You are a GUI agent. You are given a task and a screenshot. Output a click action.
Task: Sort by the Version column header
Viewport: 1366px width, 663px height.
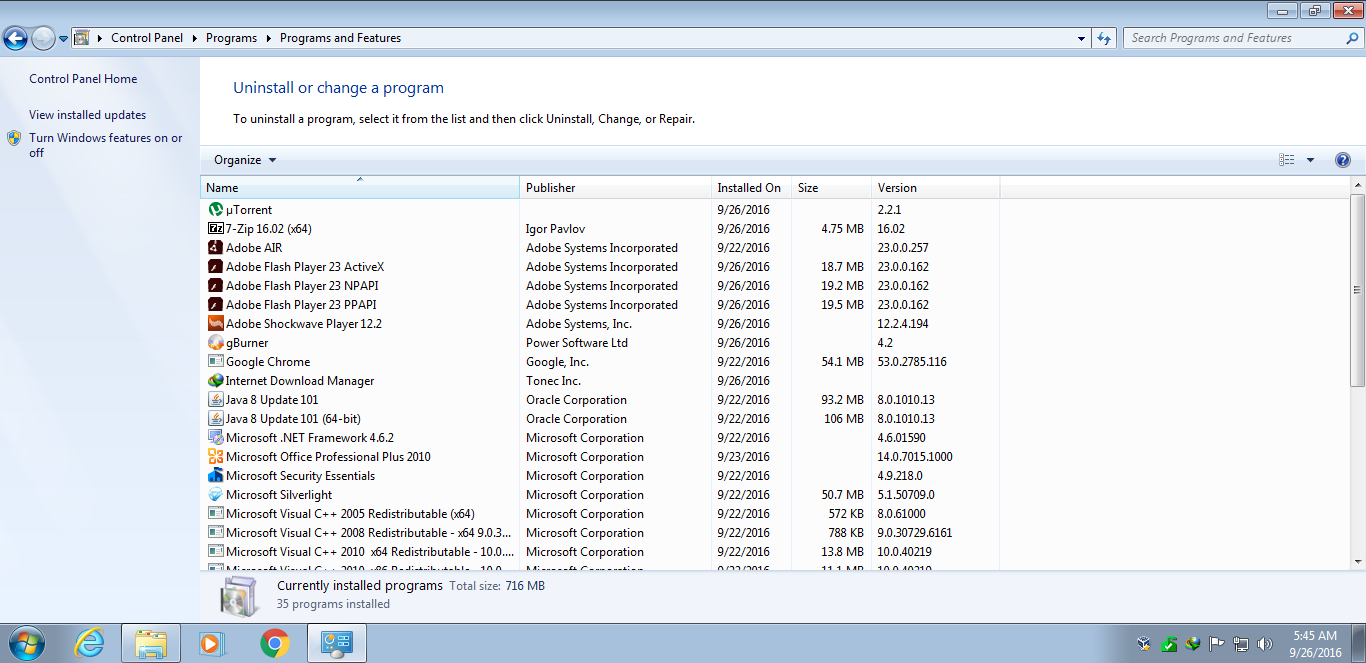[x=935, y=187]
